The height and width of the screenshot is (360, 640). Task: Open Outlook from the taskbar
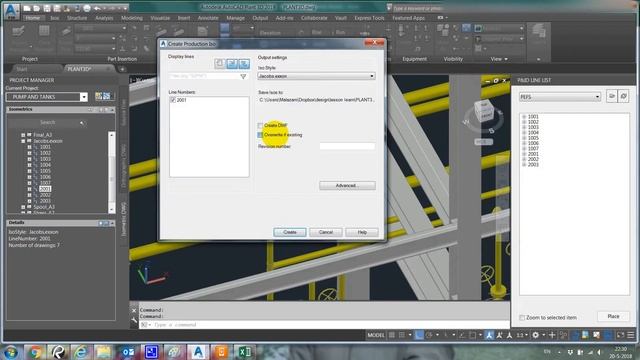128,351
